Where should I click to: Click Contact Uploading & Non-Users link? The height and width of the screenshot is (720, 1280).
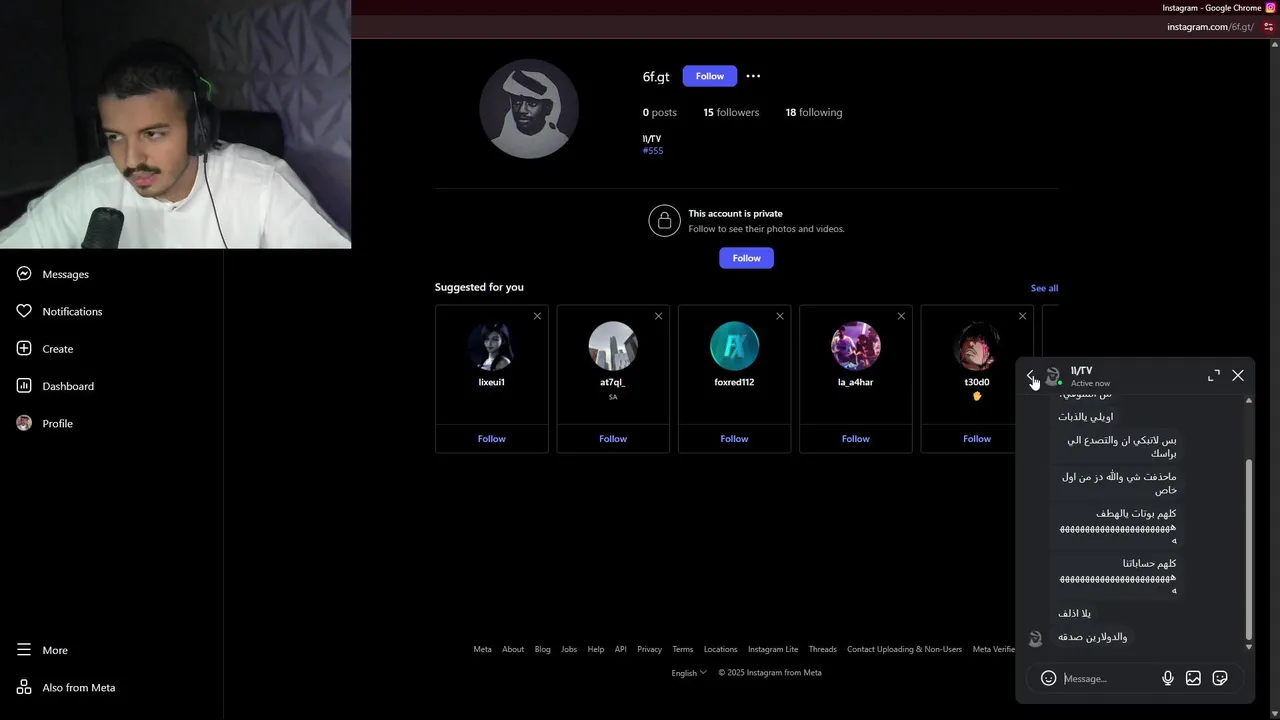point(904,649)
